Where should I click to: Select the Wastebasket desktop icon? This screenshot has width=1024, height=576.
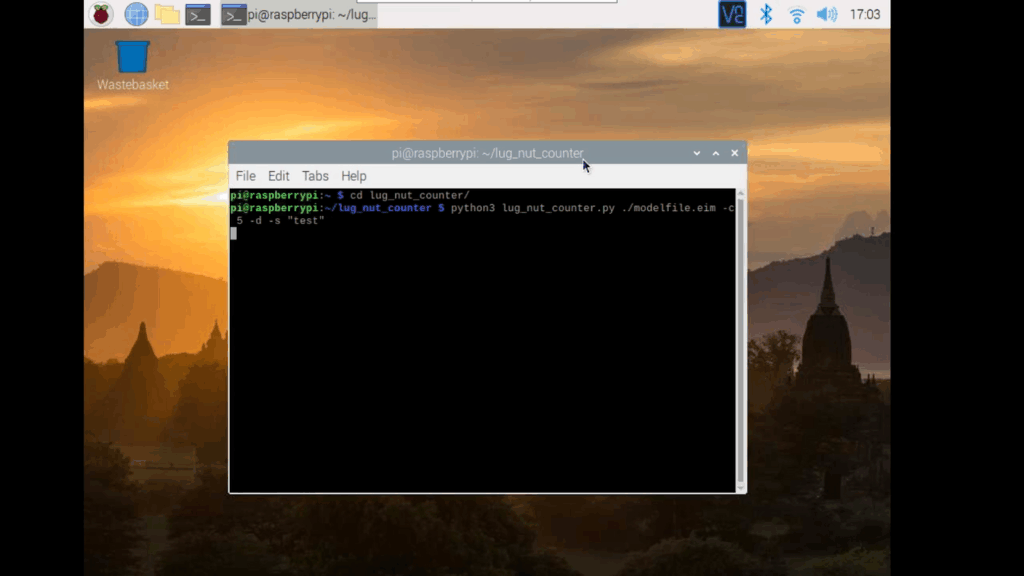point(132,58)
